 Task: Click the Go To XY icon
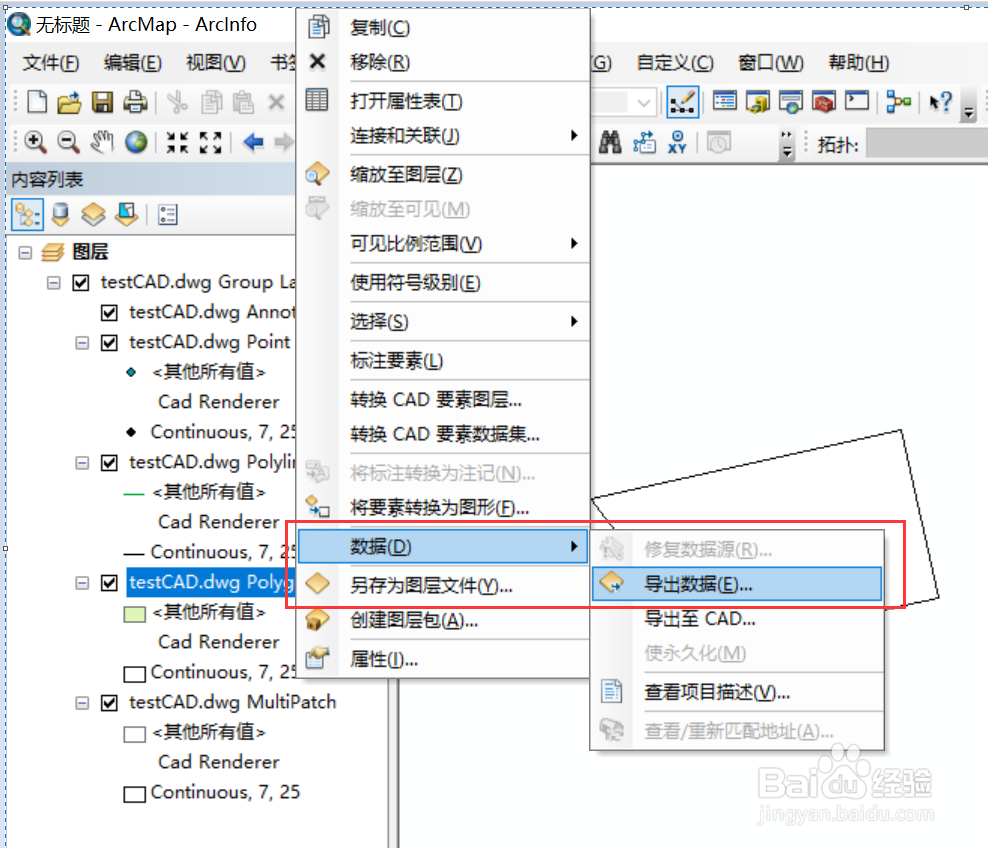pyautogui.click(x=677, y=142)
